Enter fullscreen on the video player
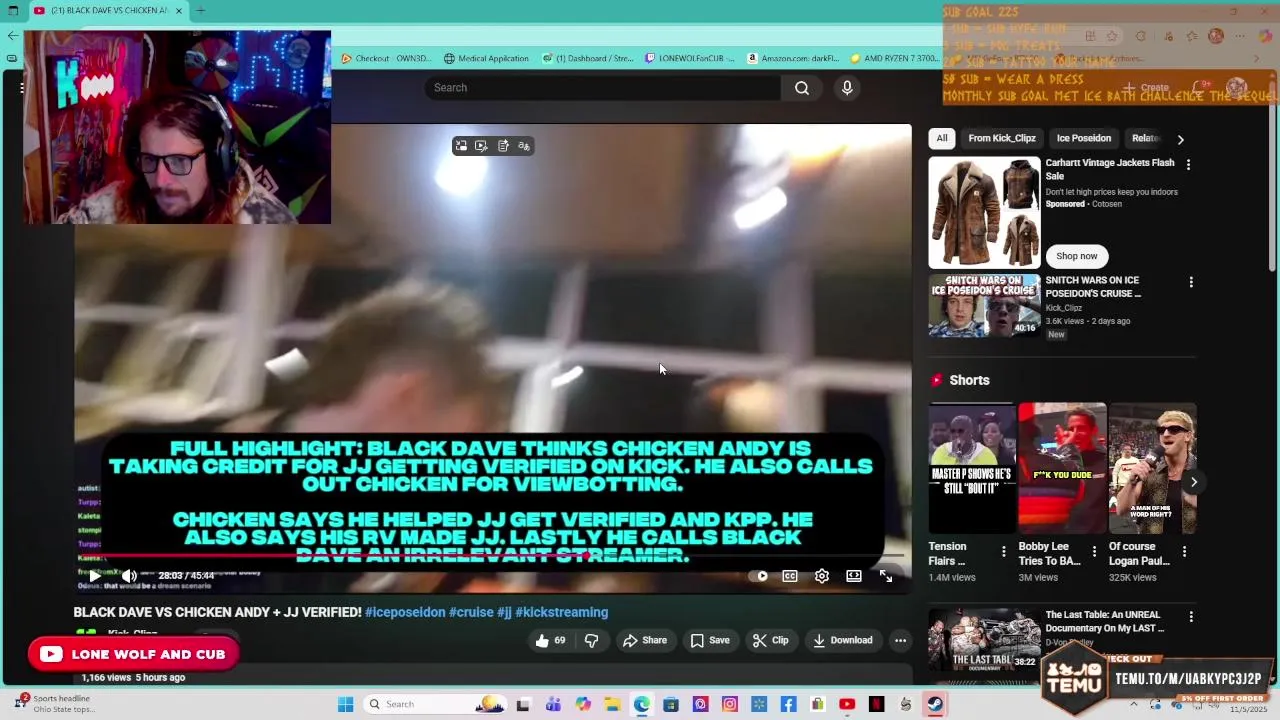Image resolution: width=1280 pixels, height=720 pixels. [886, 576]
